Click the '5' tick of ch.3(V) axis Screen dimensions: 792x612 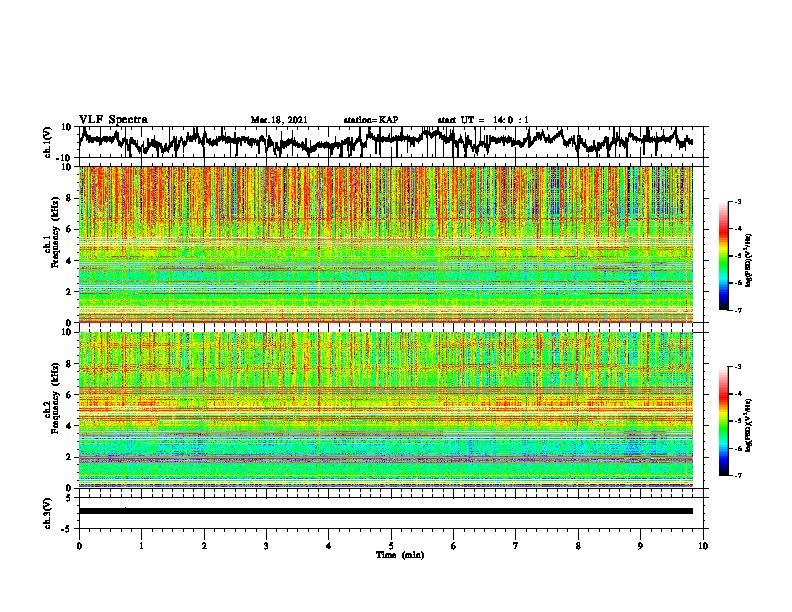point(70,498)
